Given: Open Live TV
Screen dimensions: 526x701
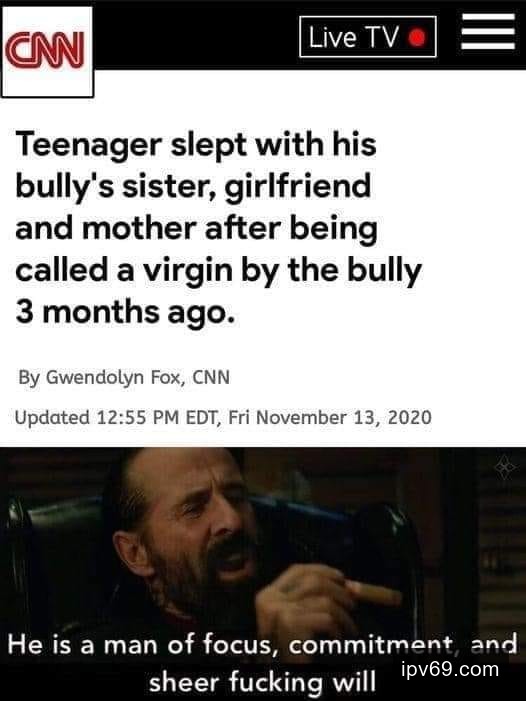Looking at the screenshot, I should (x=368, y=37).
